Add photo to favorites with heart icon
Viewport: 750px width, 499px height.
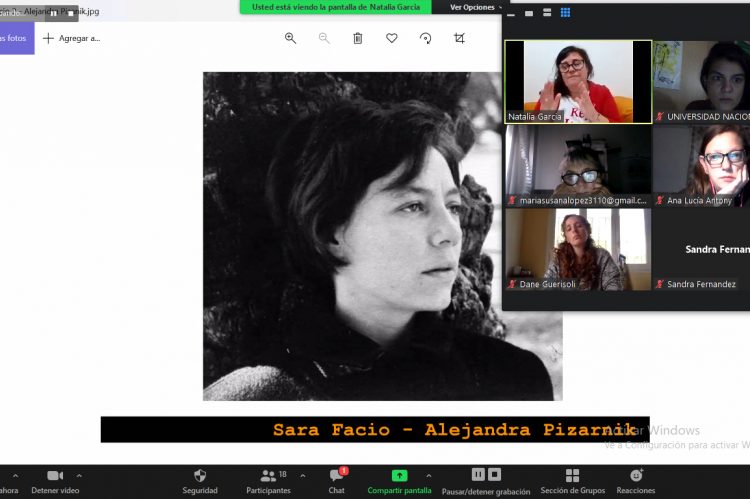coord(391,38)
